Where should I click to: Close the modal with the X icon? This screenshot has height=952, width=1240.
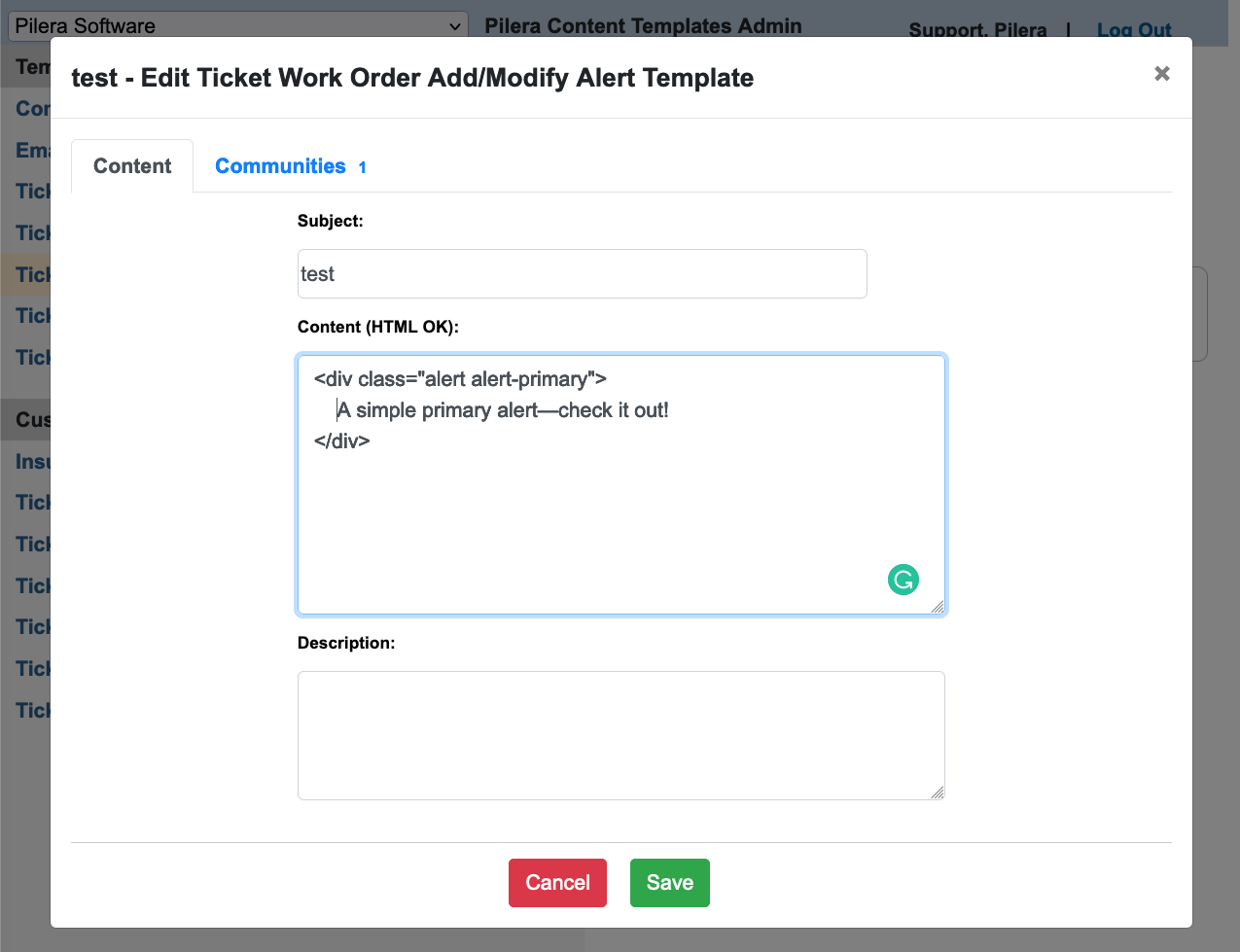1162,74
